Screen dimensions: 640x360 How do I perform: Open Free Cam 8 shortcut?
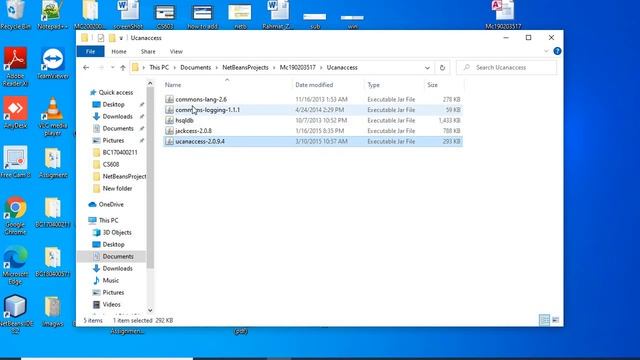15,162
